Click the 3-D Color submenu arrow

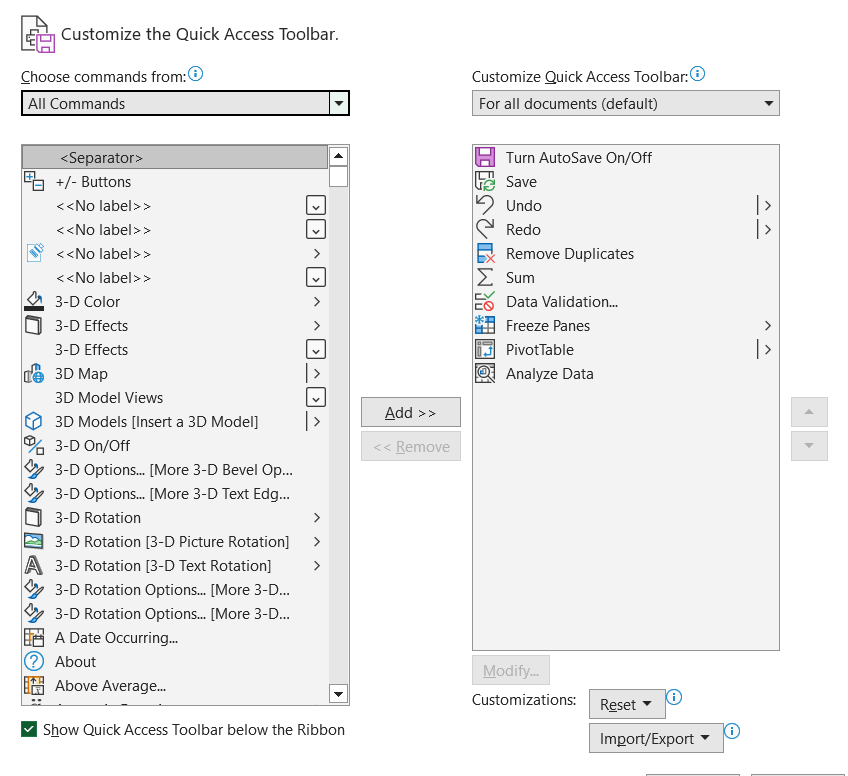[x=317, y=301]
